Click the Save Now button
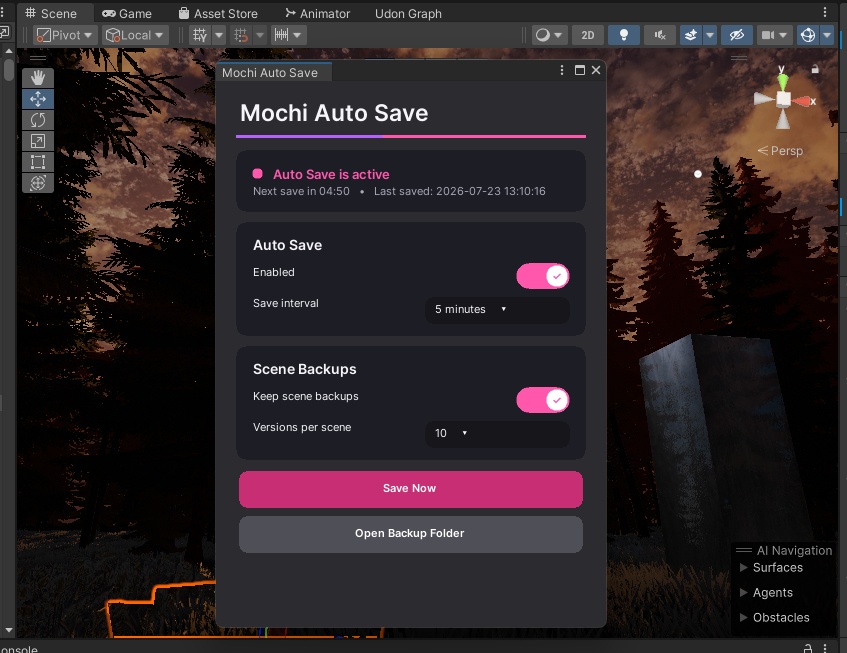Viewport: 847px width, 653px height. point(411,489)
